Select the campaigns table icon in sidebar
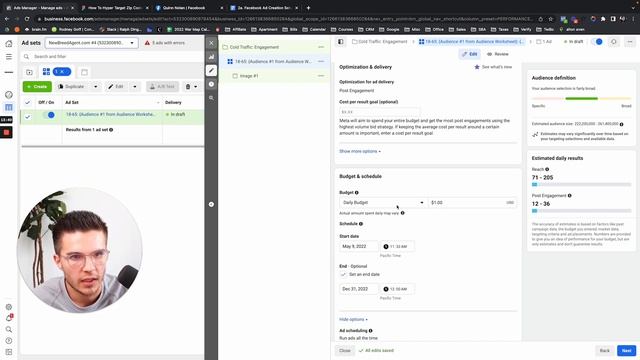The width and height of the screenshot is (640, 360). tap(9, 107)
